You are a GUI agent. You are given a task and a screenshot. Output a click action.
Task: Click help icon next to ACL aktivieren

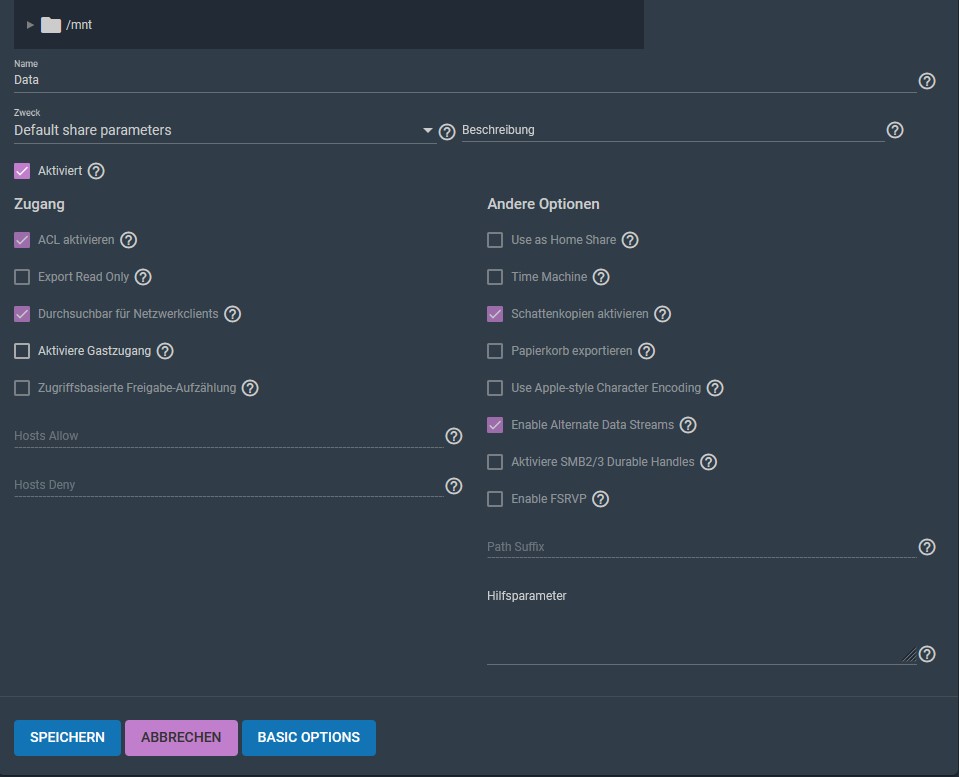(x=128, y=240)
